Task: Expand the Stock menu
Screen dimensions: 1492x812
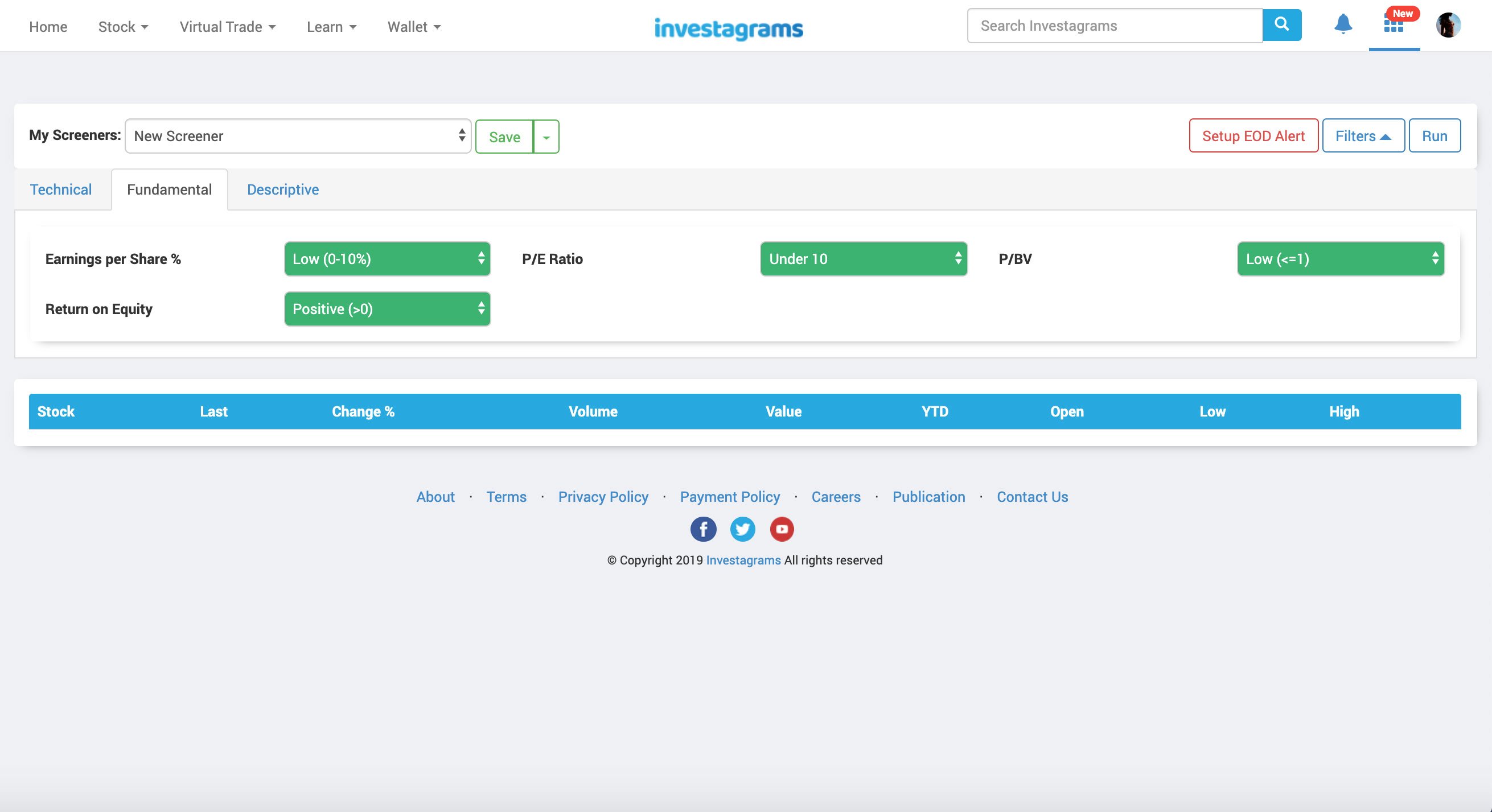Action: click(x=124, y=27)
